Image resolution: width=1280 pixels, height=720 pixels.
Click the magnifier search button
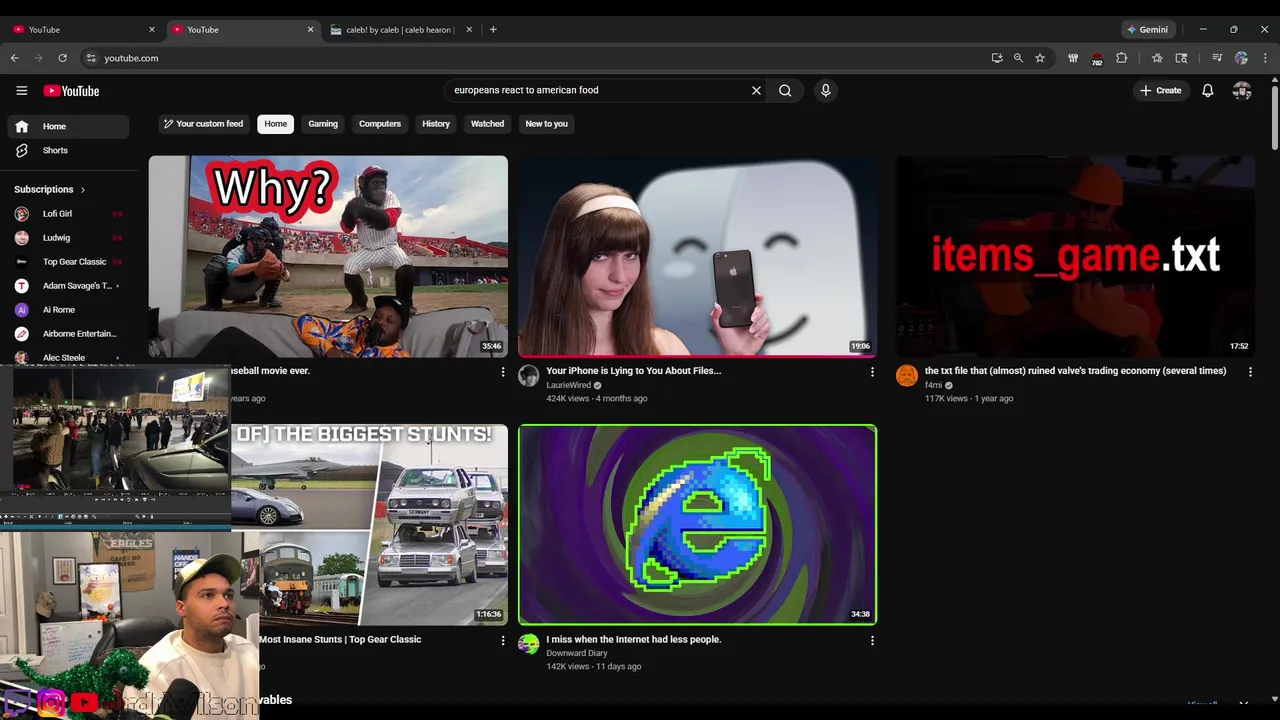785,90
